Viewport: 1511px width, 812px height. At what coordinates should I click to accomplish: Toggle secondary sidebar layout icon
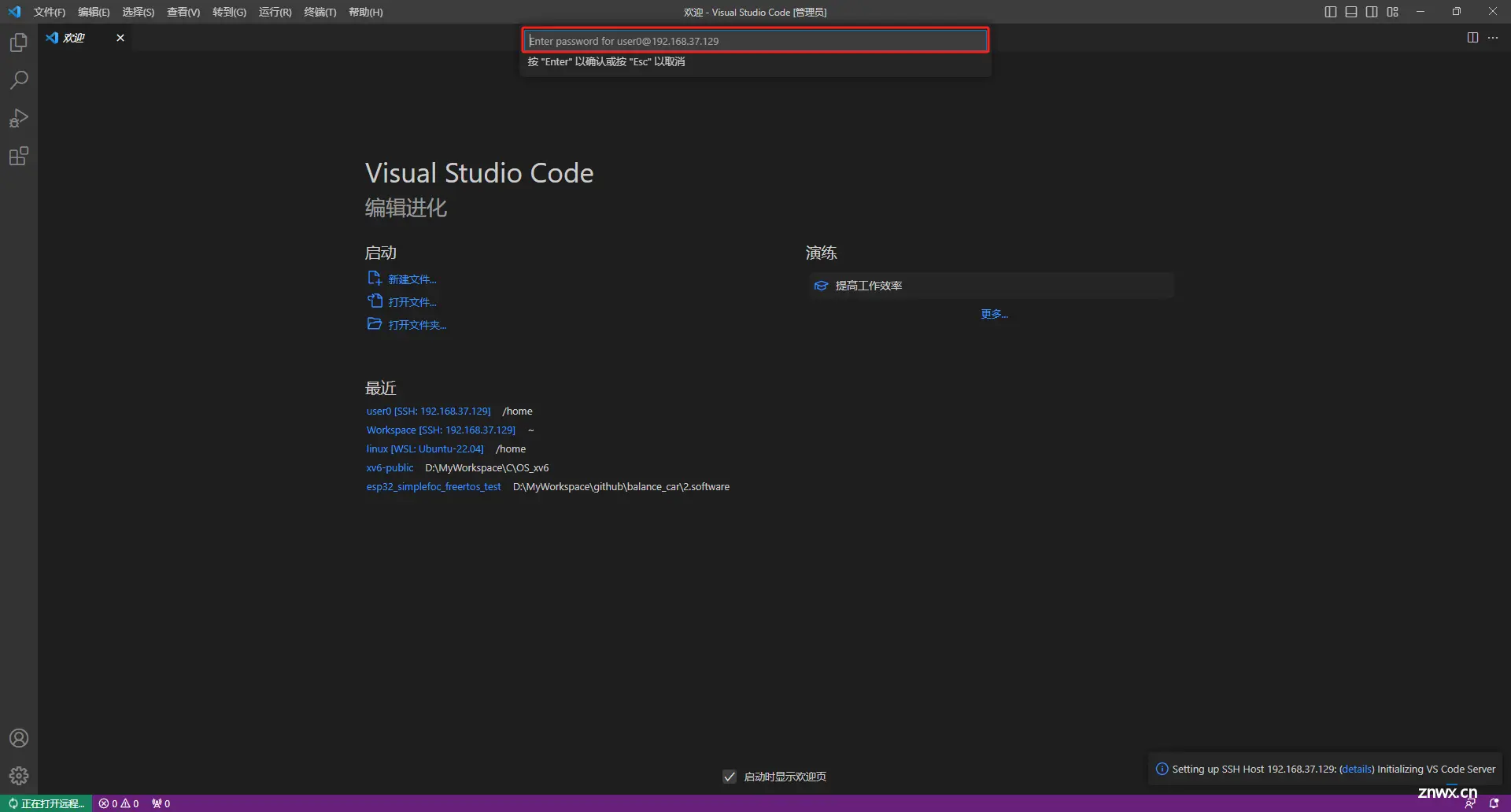[1372, 12]
